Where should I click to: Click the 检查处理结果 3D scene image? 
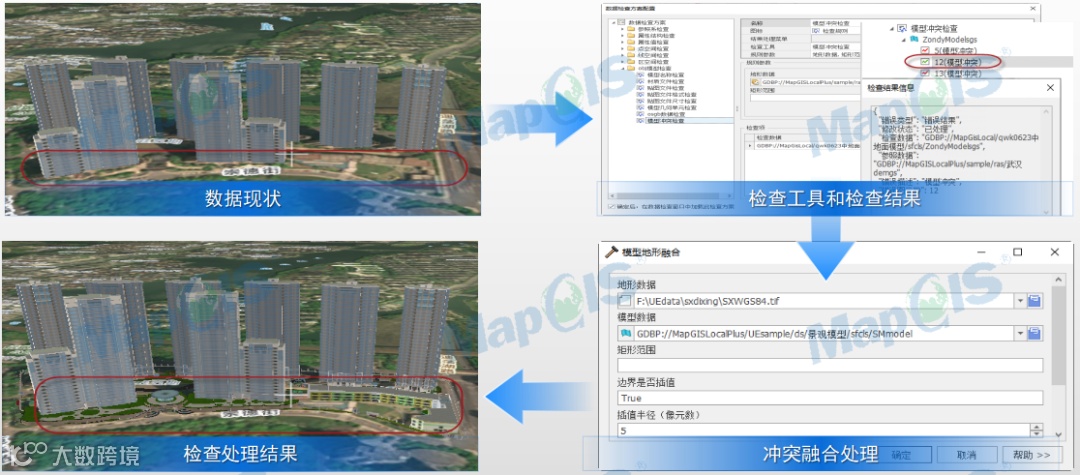240,356
